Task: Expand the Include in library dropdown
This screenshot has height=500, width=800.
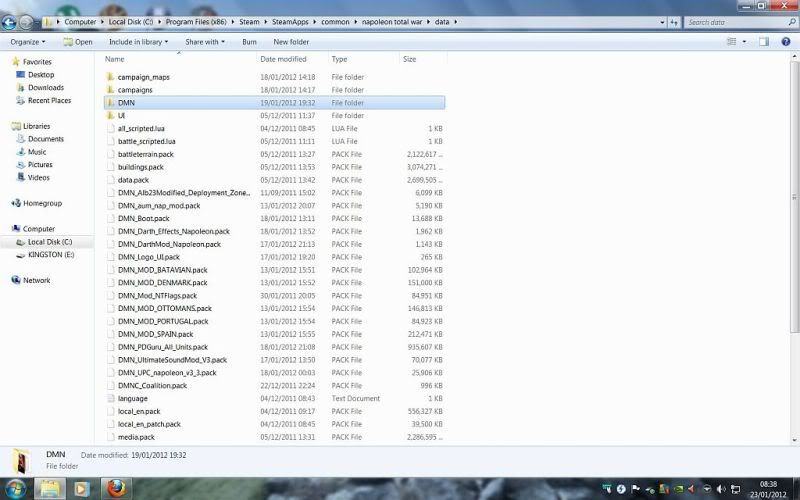Action: [x=138, y=42]
